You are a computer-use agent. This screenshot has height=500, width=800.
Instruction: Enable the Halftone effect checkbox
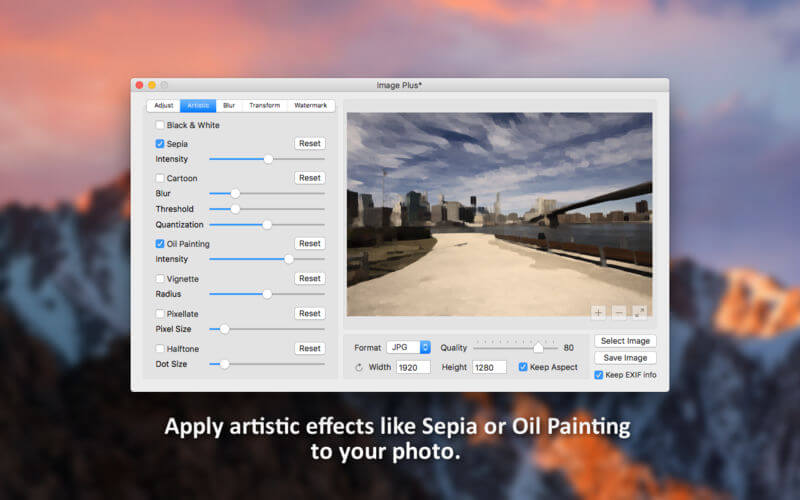click(x=160, y=348)
